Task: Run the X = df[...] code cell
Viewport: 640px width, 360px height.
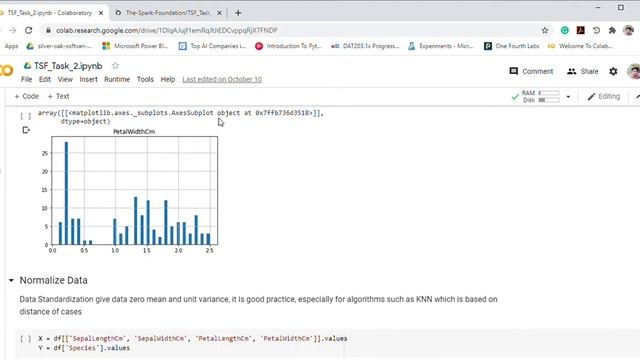Action: pos(26,338)
